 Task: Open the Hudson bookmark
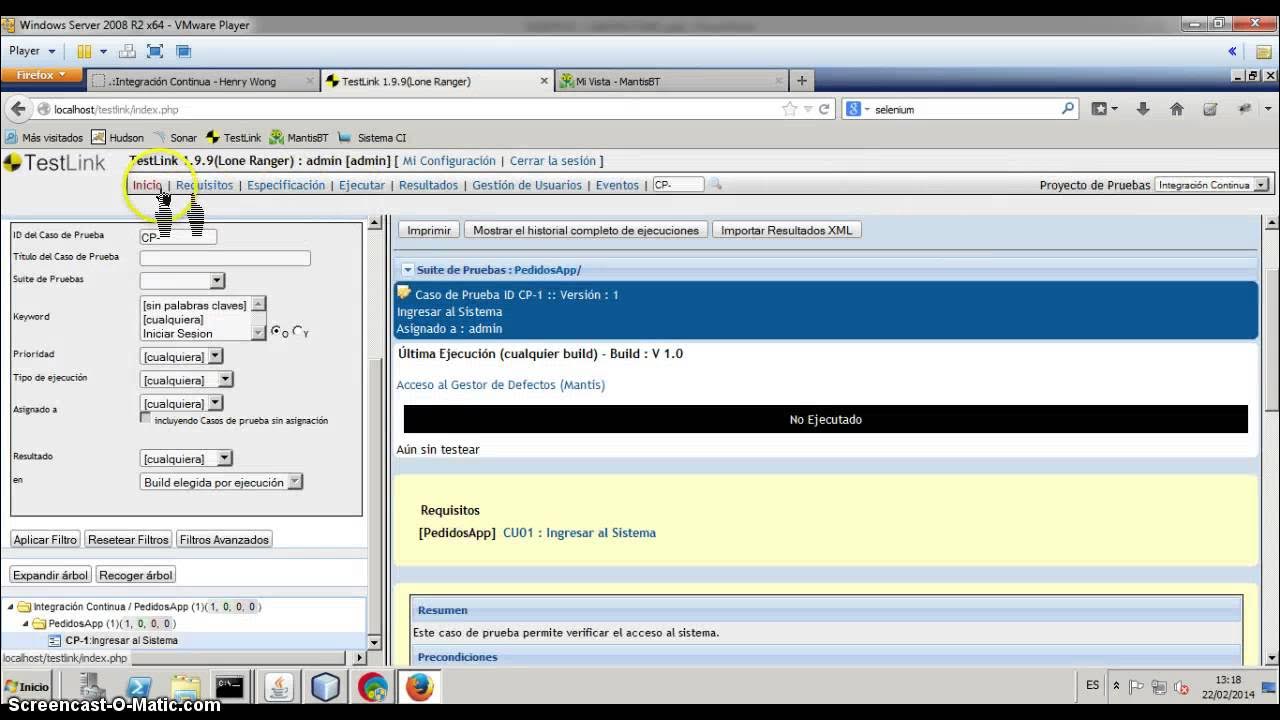click(x=118, y=138)
